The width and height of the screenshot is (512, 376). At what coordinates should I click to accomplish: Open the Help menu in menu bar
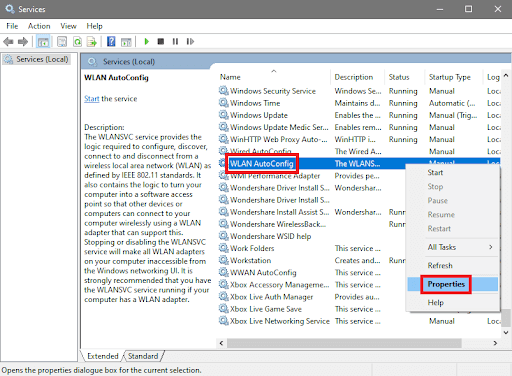coord(94,26)
